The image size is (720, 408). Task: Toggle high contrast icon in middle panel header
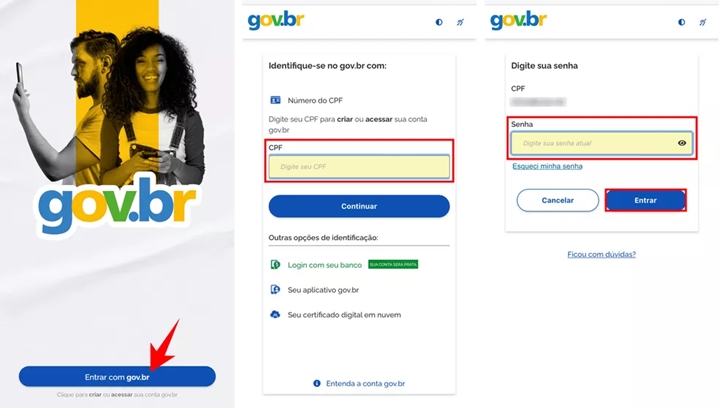point(439,22)
